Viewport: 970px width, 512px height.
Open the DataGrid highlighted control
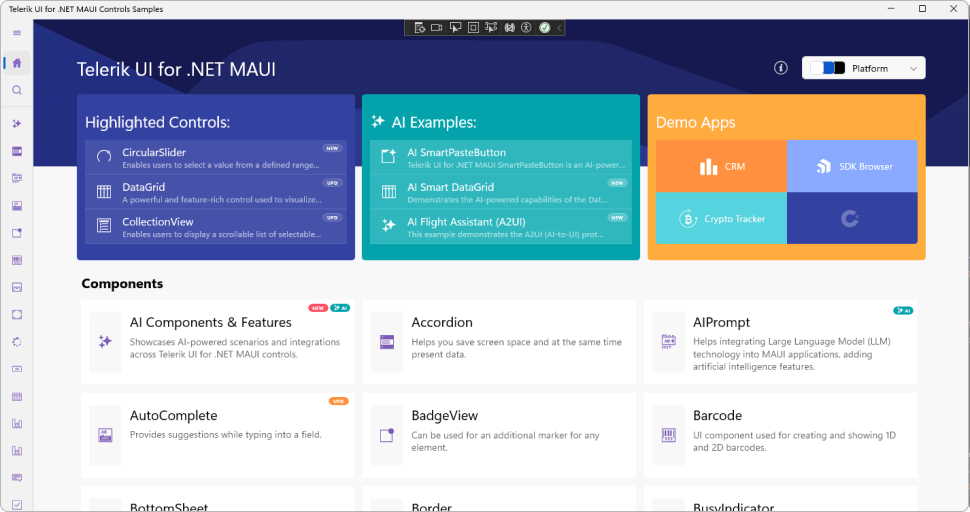[x=216, y=192]
